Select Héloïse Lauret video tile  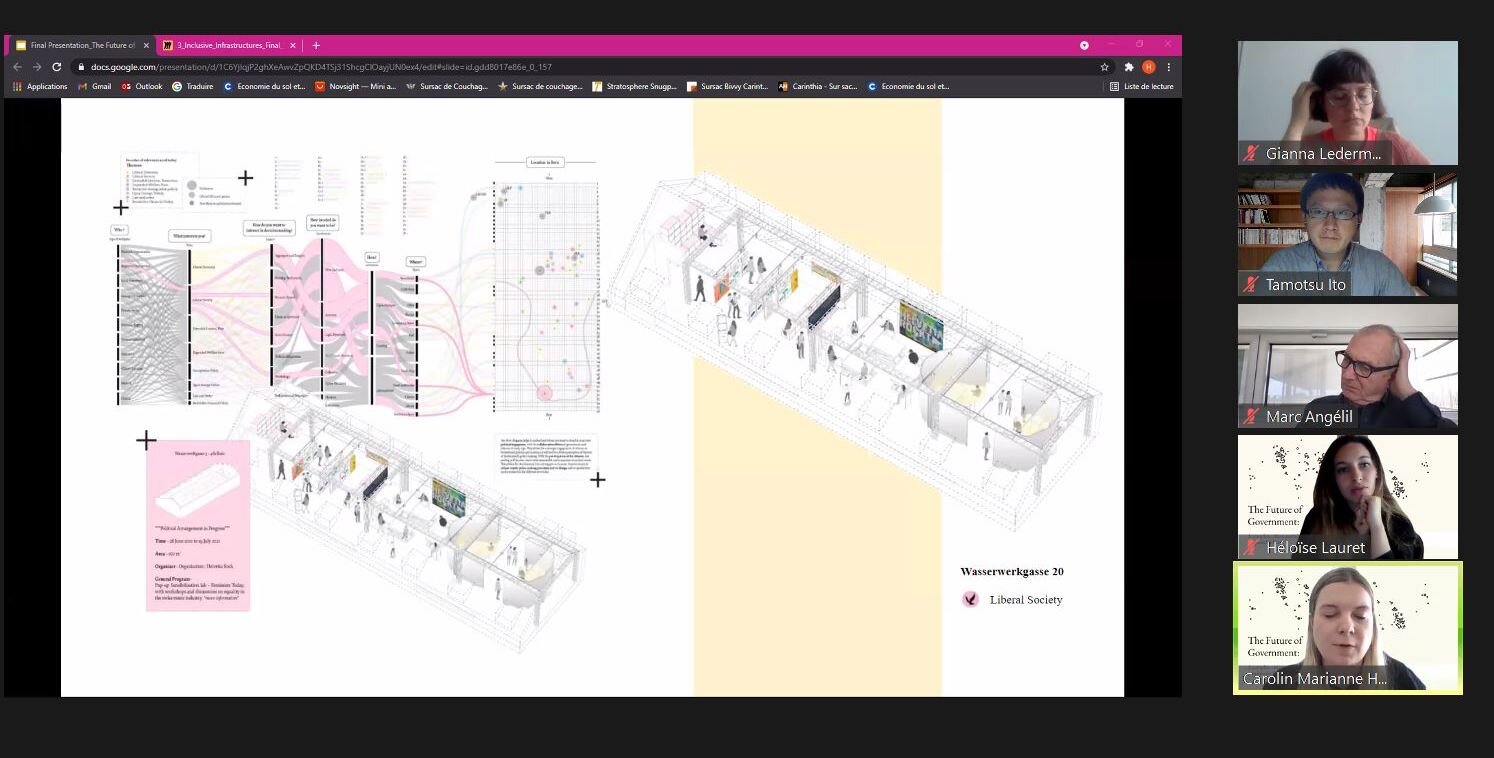click(1347, 497)
